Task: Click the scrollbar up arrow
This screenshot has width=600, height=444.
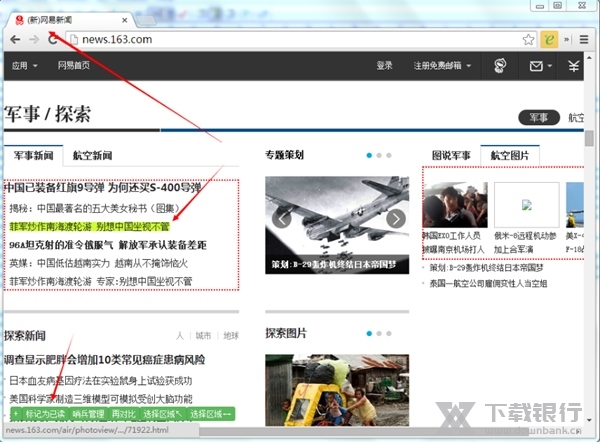Action: pos(589,59)
